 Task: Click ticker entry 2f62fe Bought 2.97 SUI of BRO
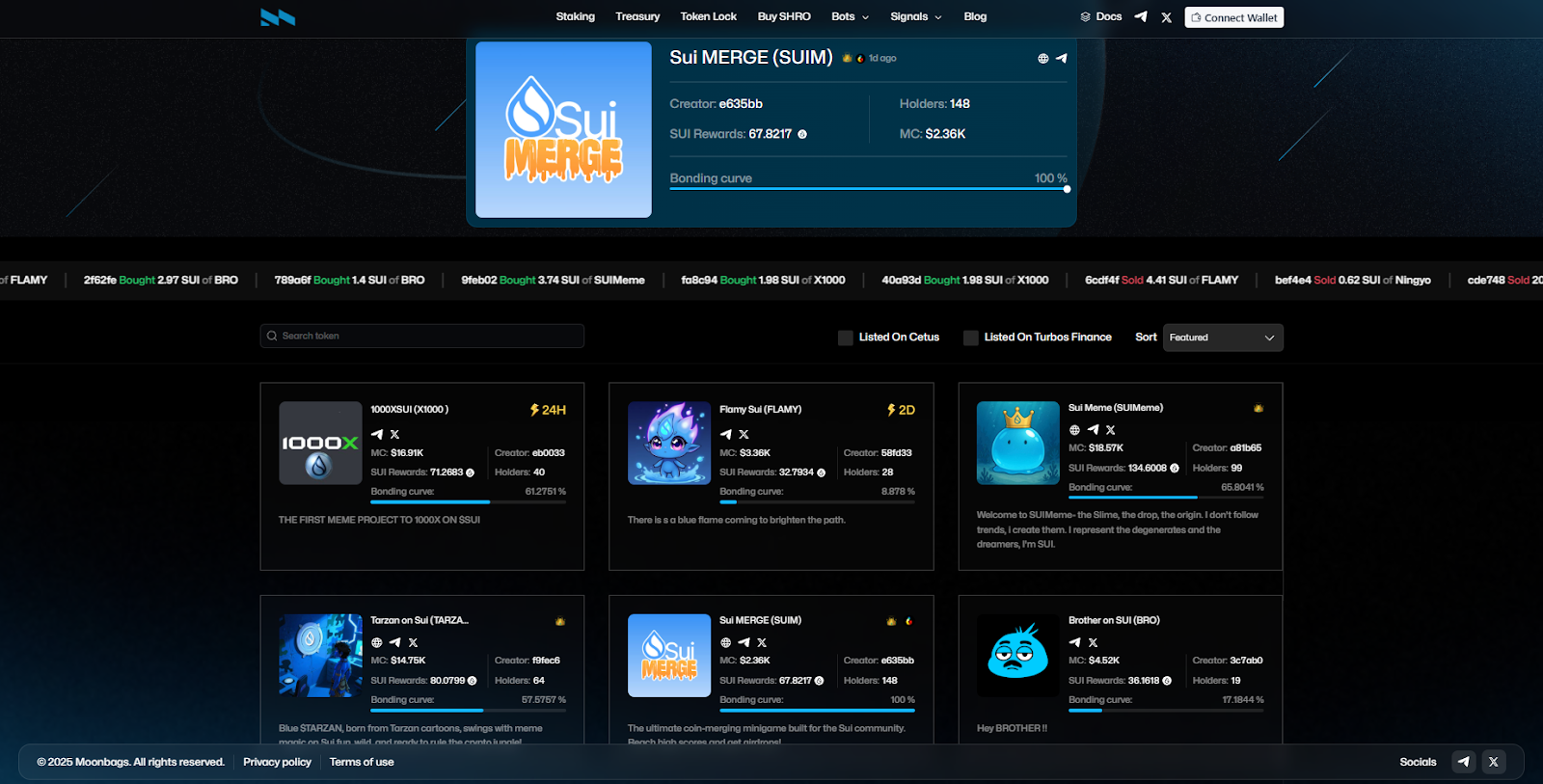coord(161,281)
